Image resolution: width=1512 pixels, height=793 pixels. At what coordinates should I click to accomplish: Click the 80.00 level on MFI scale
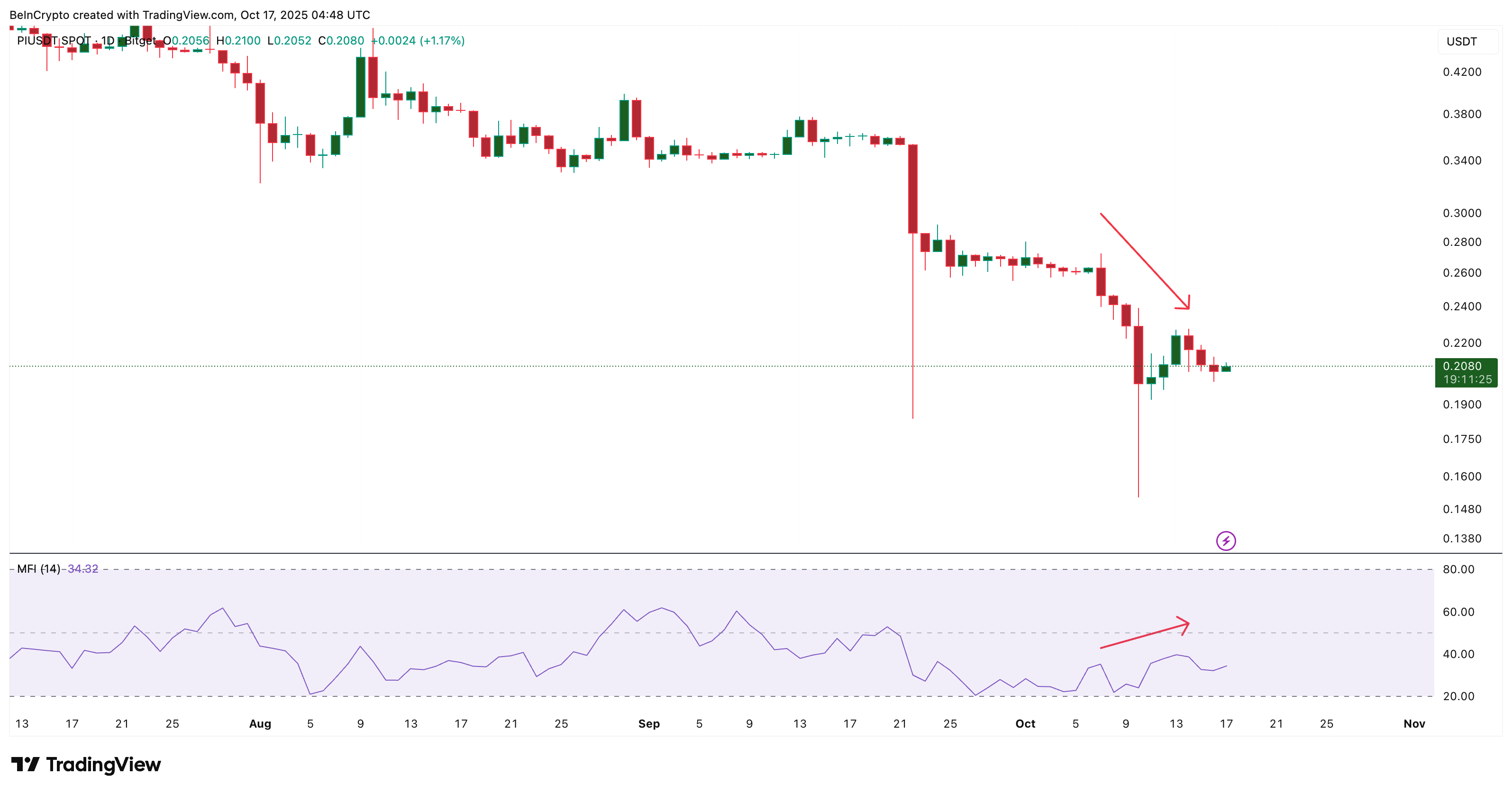(1458, 569)
